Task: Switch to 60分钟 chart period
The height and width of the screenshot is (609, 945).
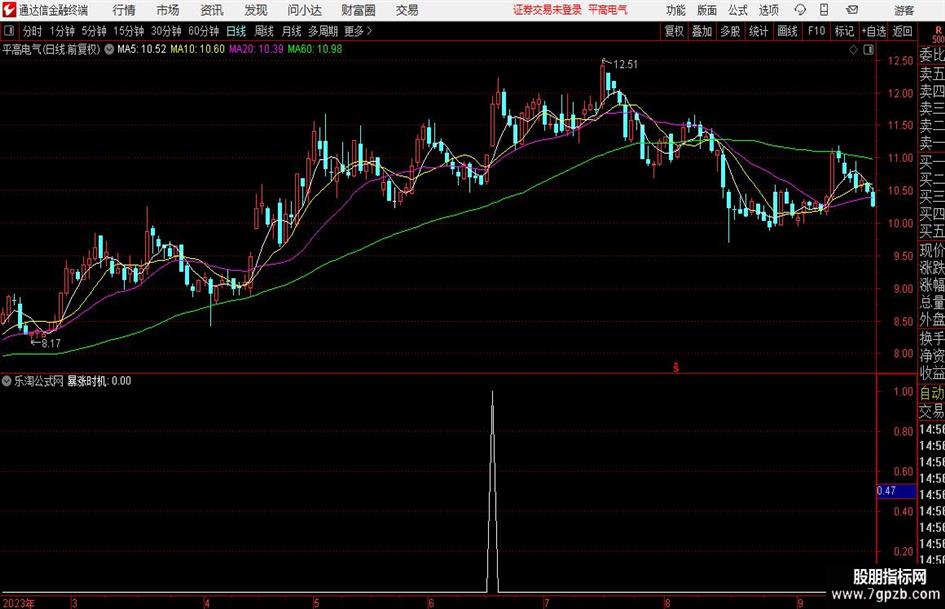Action: pos(204,31)
